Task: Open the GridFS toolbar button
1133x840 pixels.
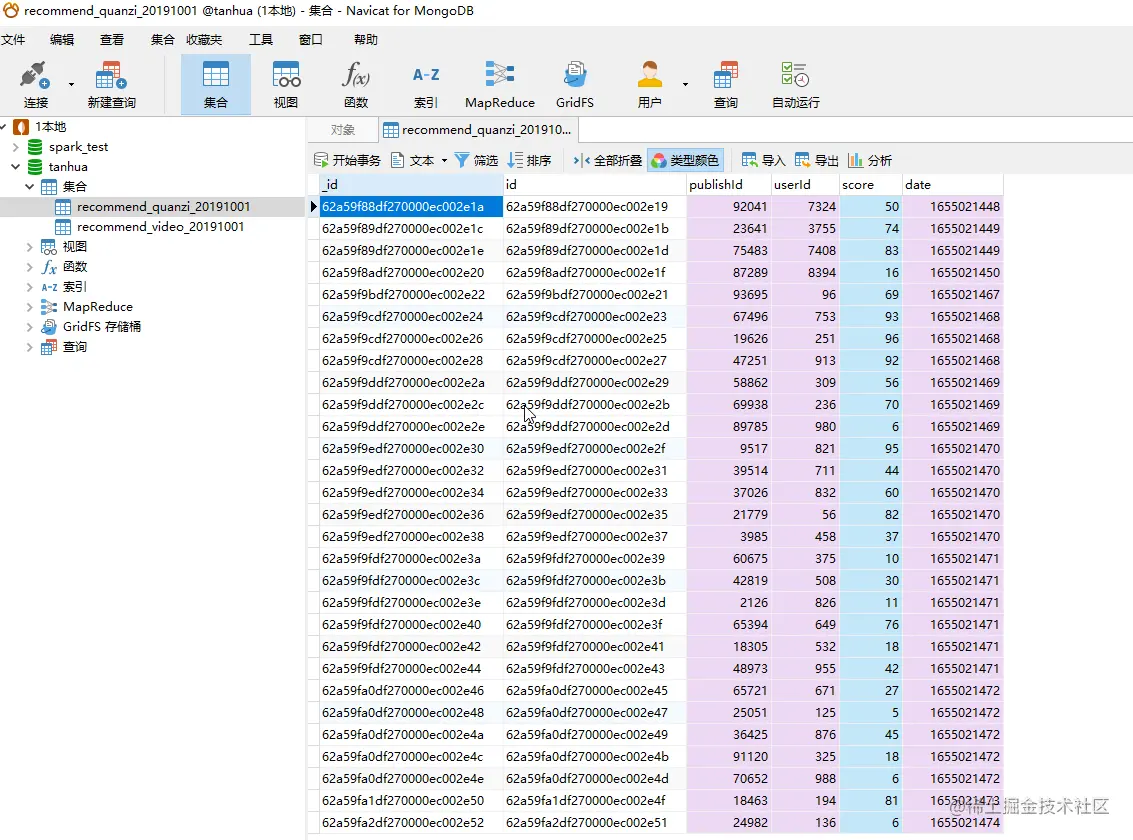Action: pos(574,85)
